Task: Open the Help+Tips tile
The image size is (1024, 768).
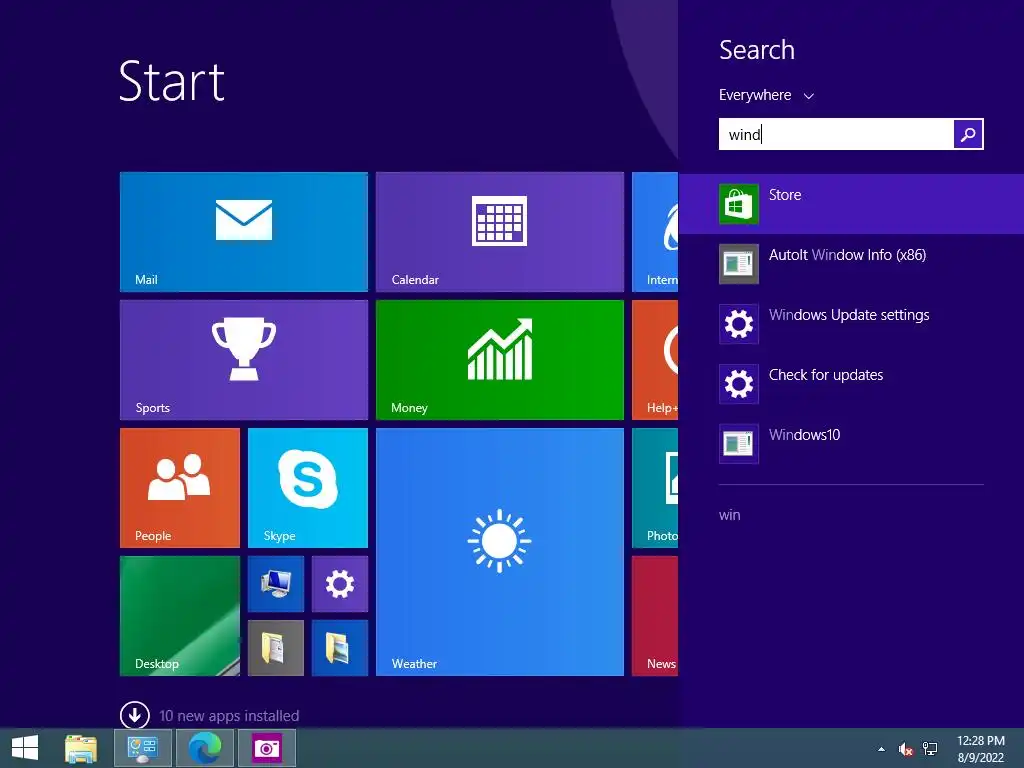Action: click(x=655, y=360)
